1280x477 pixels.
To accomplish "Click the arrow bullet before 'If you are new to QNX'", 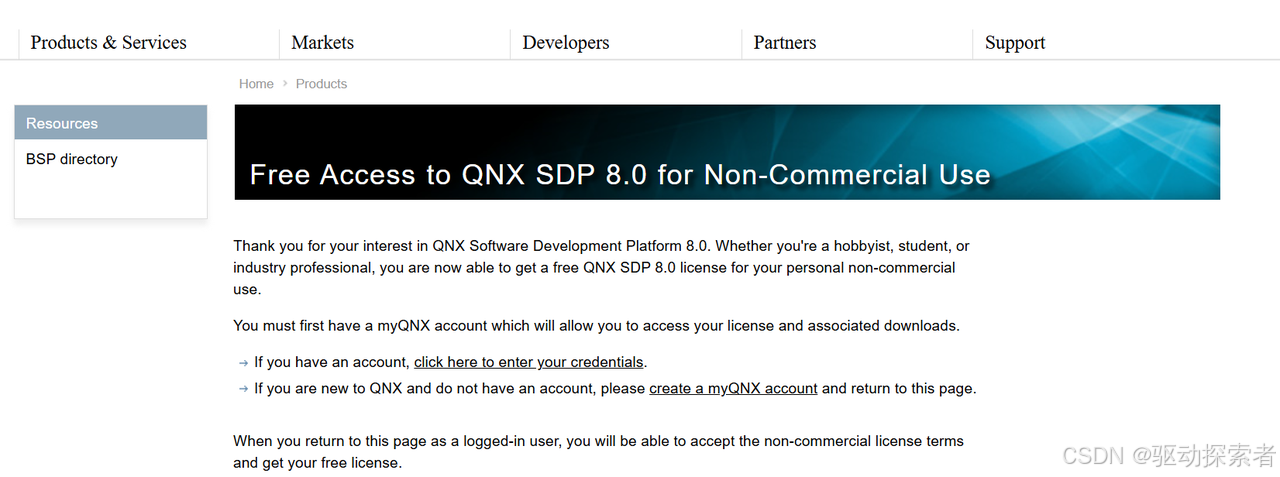I will pos(244,389).
